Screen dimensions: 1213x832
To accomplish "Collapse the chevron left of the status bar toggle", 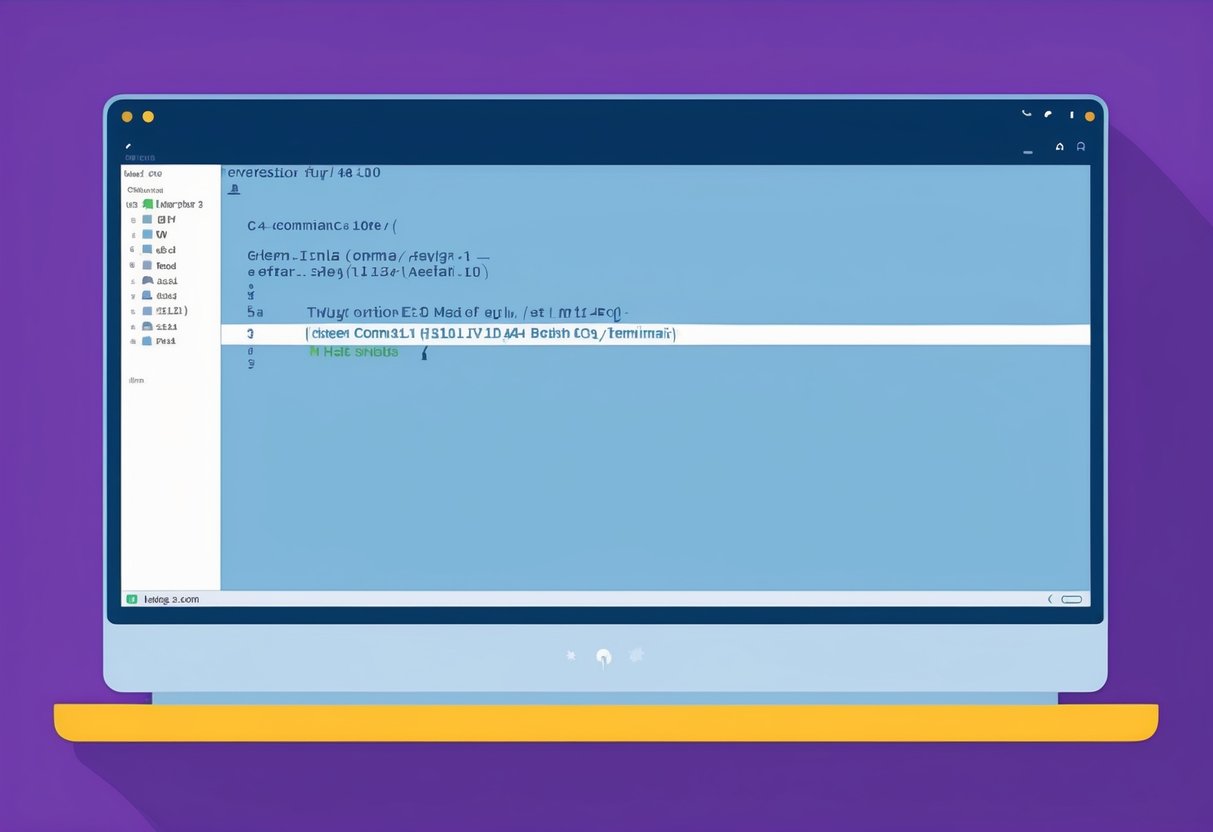I will click(x=1049, y=598).
